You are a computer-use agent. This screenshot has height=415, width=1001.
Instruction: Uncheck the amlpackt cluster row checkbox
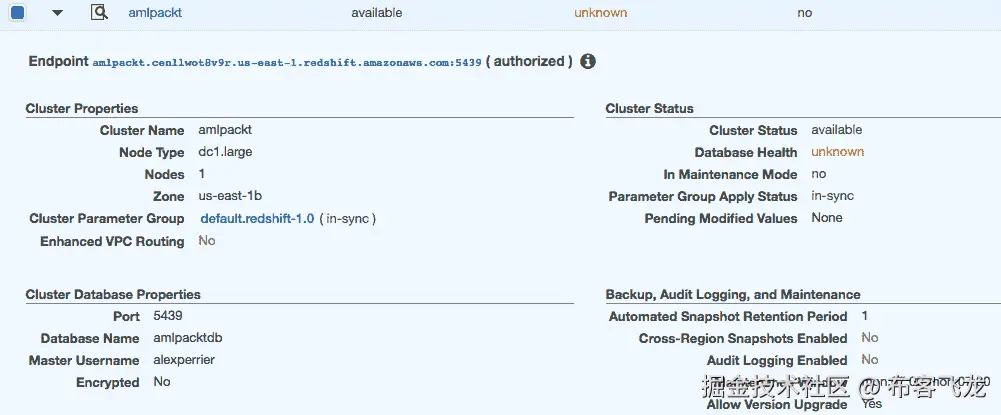pos(18,13)
